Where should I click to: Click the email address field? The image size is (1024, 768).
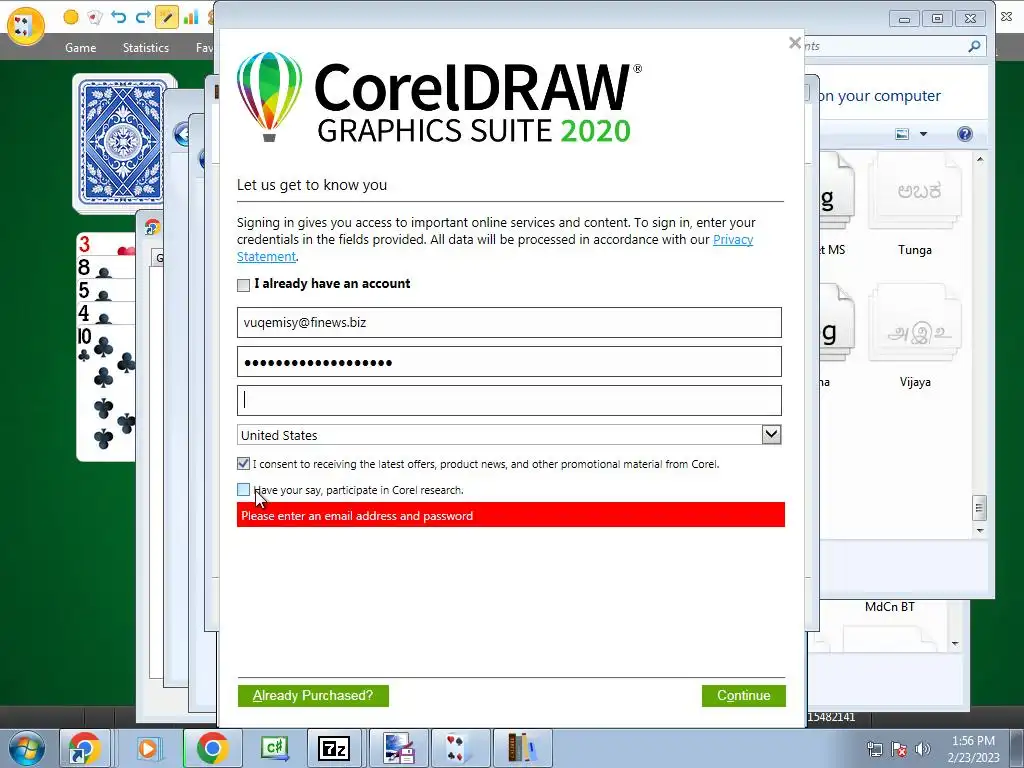(509, 323)
